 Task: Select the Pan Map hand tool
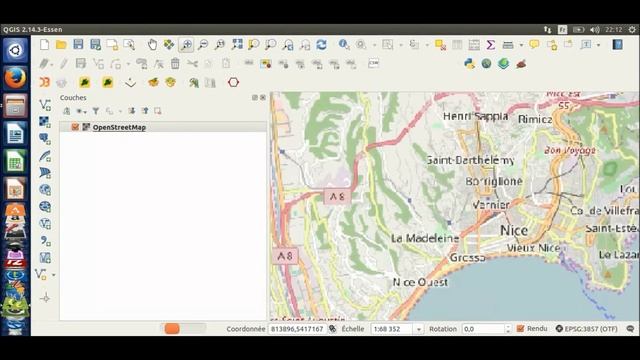coord(152,44)
